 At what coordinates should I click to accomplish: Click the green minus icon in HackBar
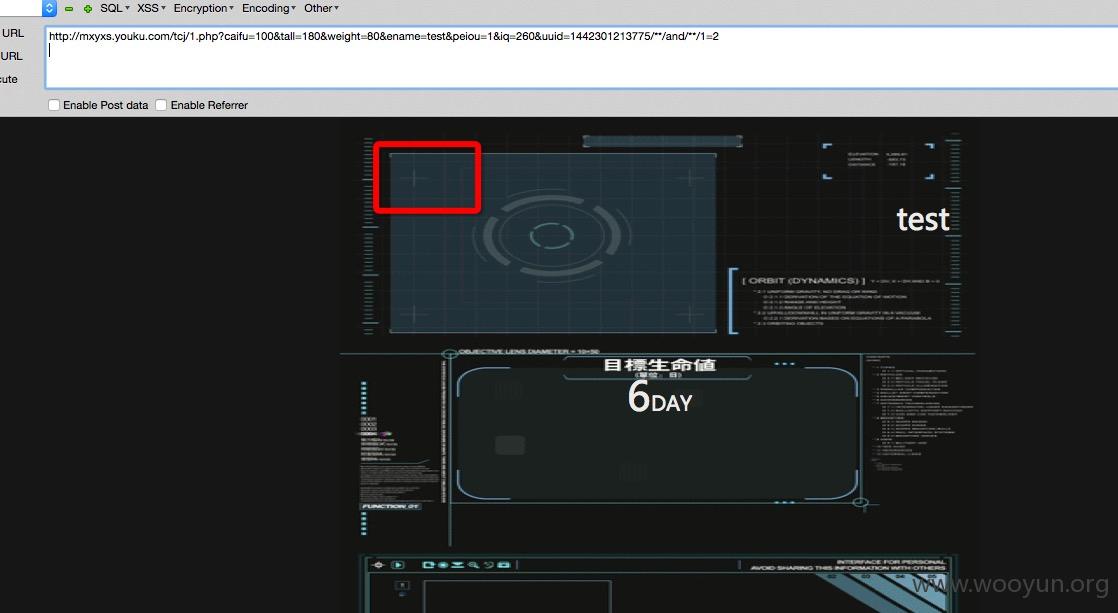69,9
